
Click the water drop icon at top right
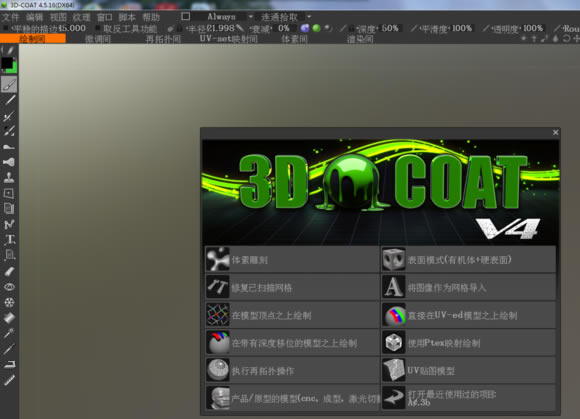click(555, 38)
